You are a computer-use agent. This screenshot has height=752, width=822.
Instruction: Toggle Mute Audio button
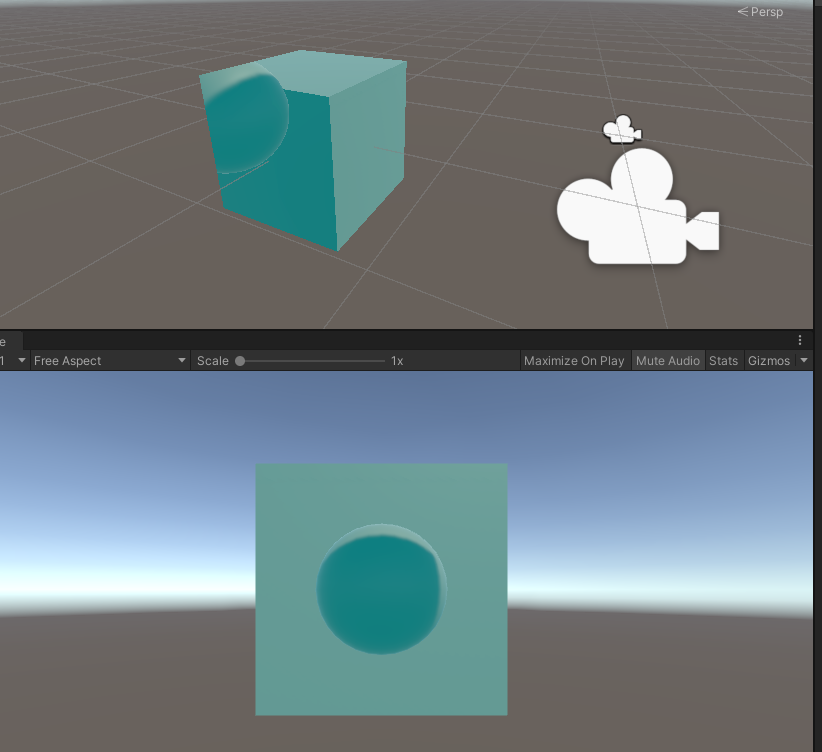click(668, 361)
